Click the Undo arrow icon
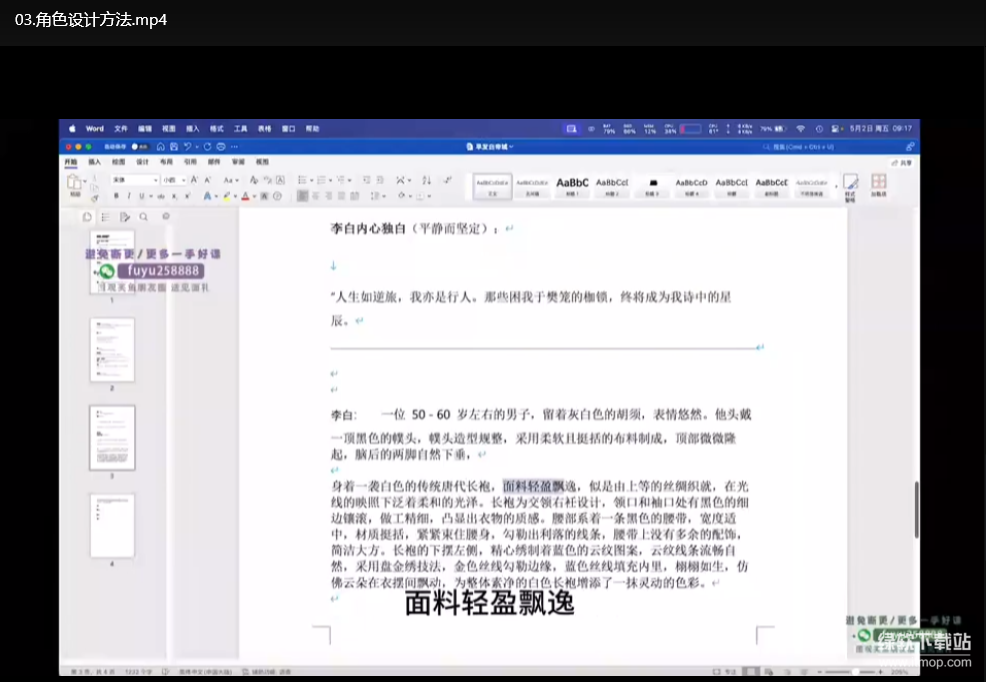 pos(187,146)
